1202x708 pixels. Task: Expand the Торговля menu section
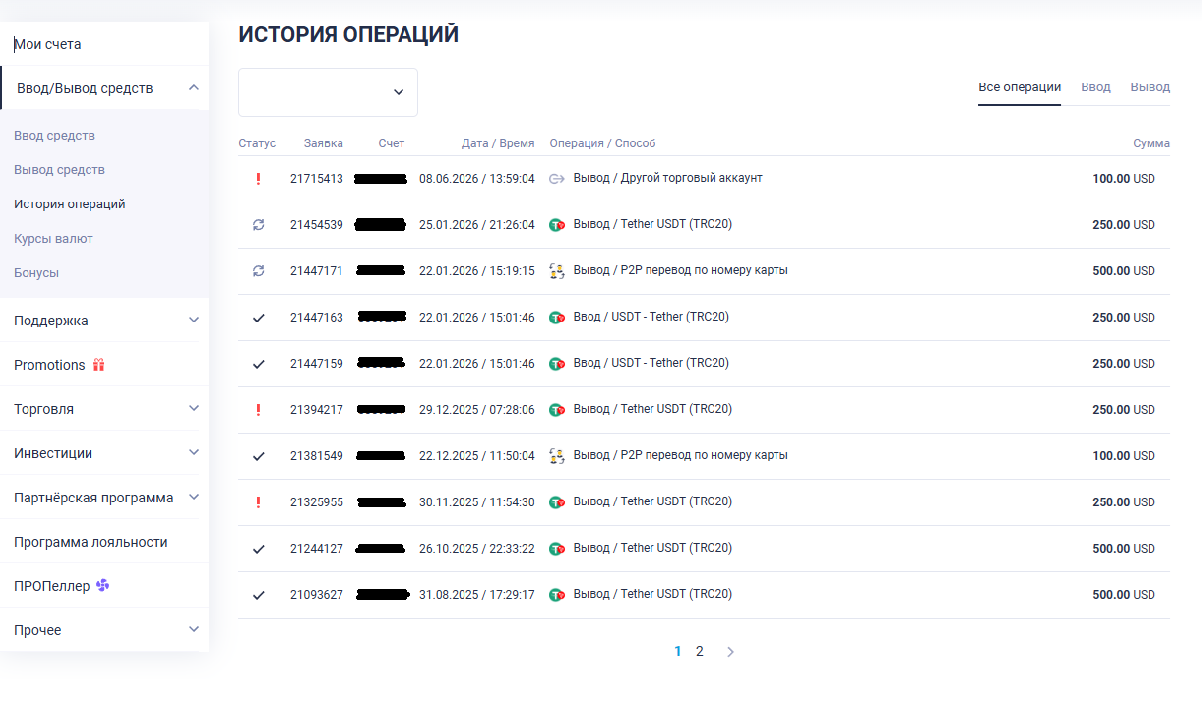click(x=194, y=408)
